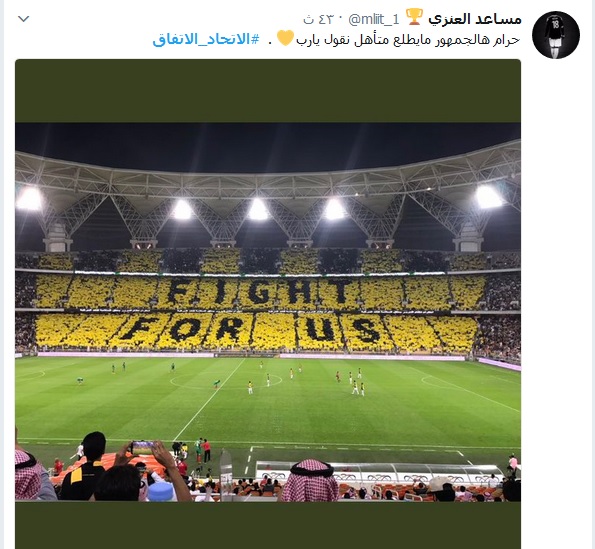This screenshot has height=549, width=595.
Task: Open profile via name مساعد العنزي
Action: [x=475, y=19]
